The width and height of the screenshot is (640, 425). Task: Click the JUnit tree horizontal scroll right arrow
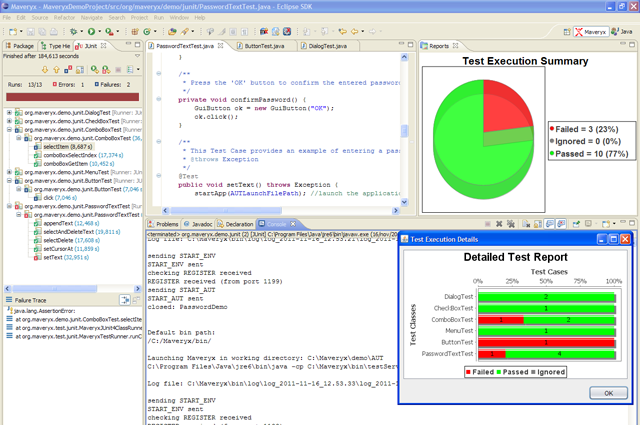pos(137,289)
